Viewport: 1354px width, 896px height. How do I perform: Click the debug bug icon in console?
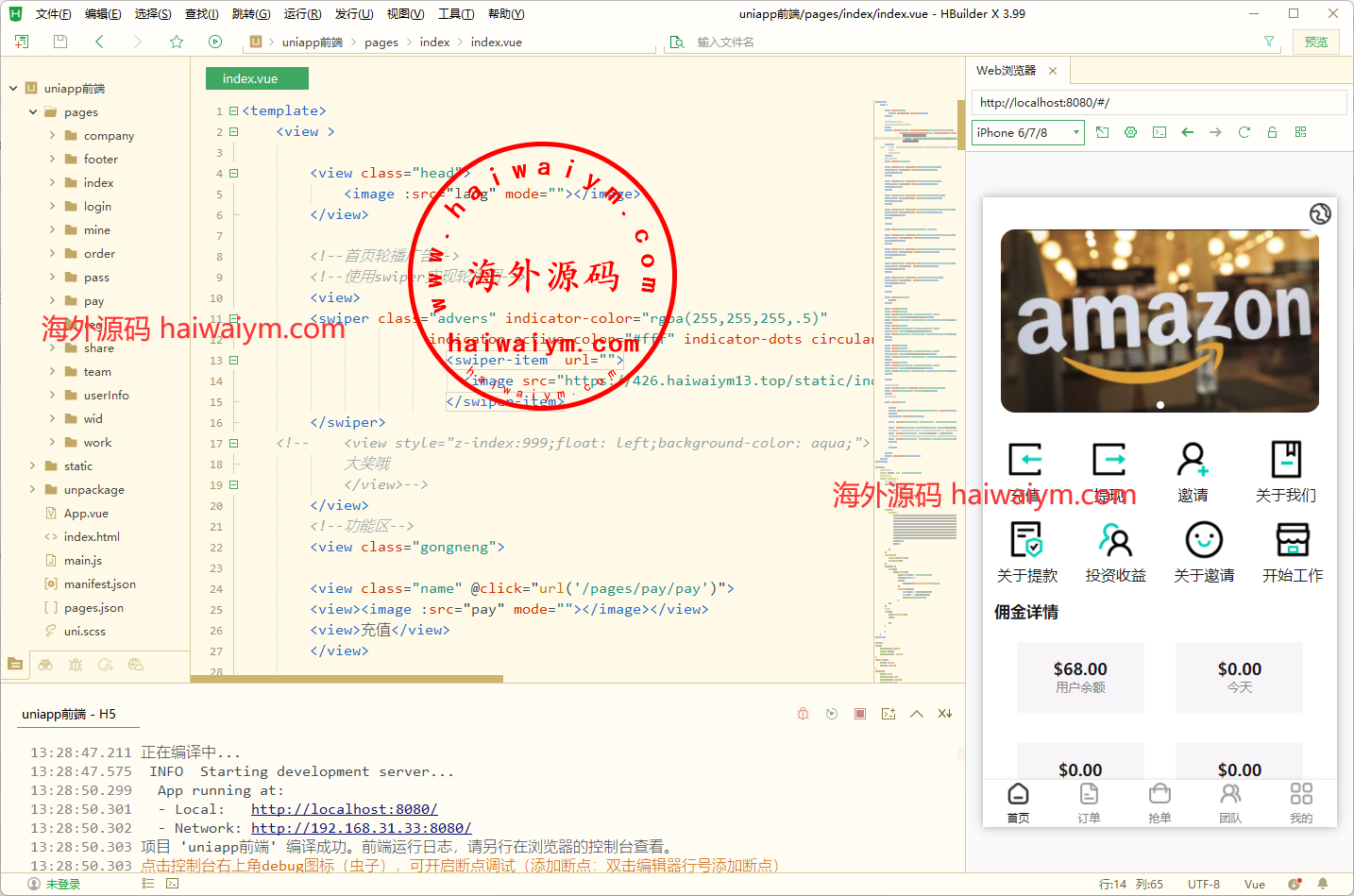click(803, 714)
